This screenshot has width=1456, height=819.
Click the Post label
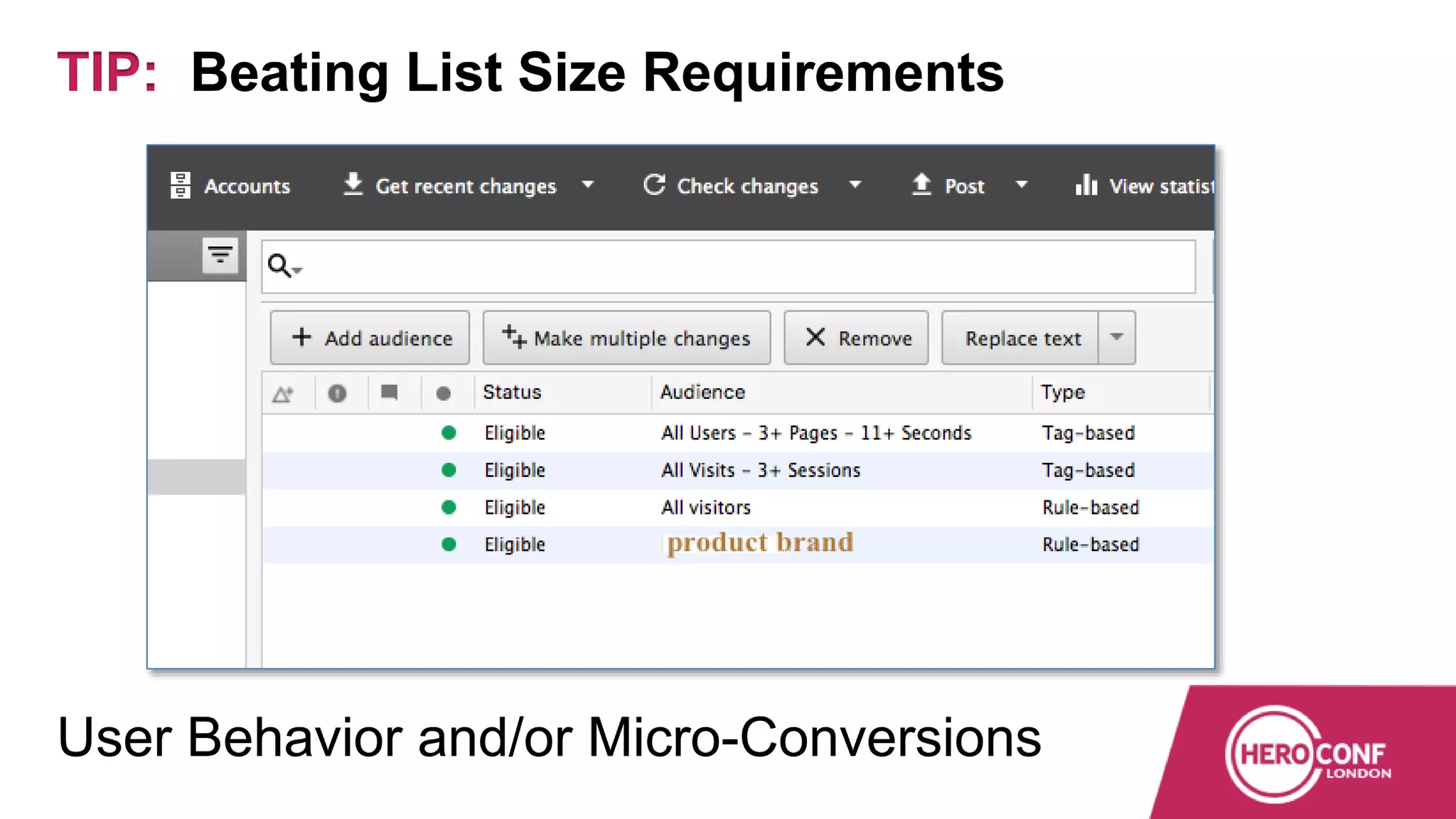coord(965,186)
